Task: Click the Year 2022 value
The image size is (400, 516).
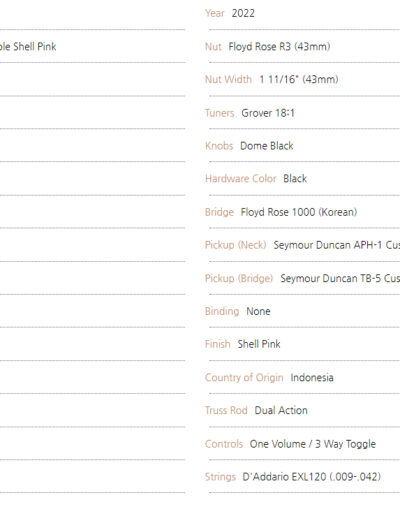Action: pyautogui.click(x=243, y=13)
